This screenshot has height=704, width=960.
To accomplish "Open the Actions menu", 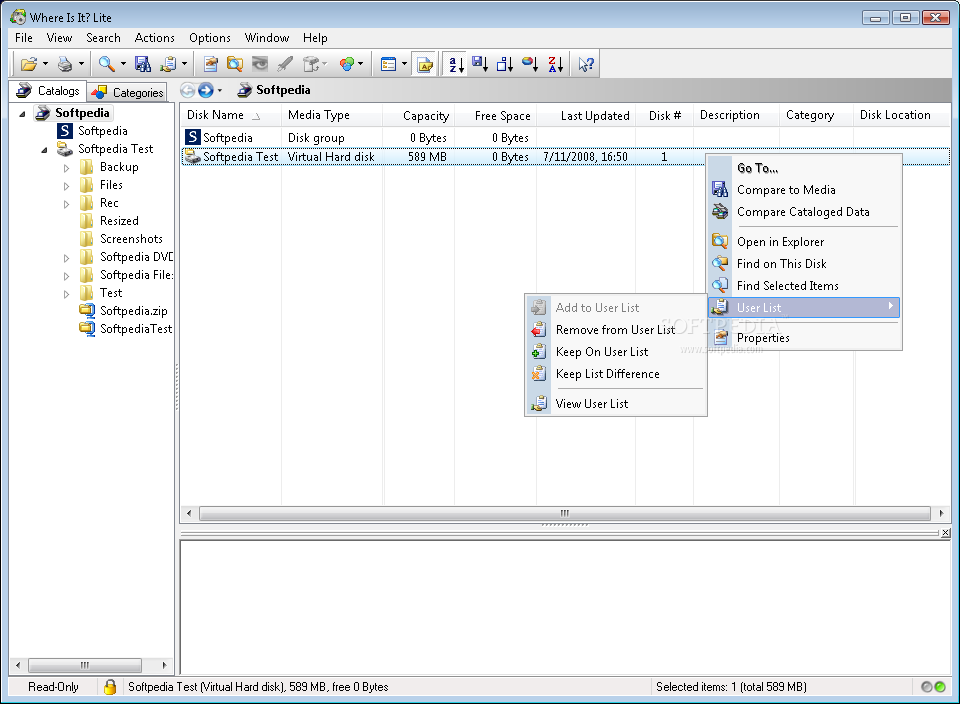I will coord(154,38).
